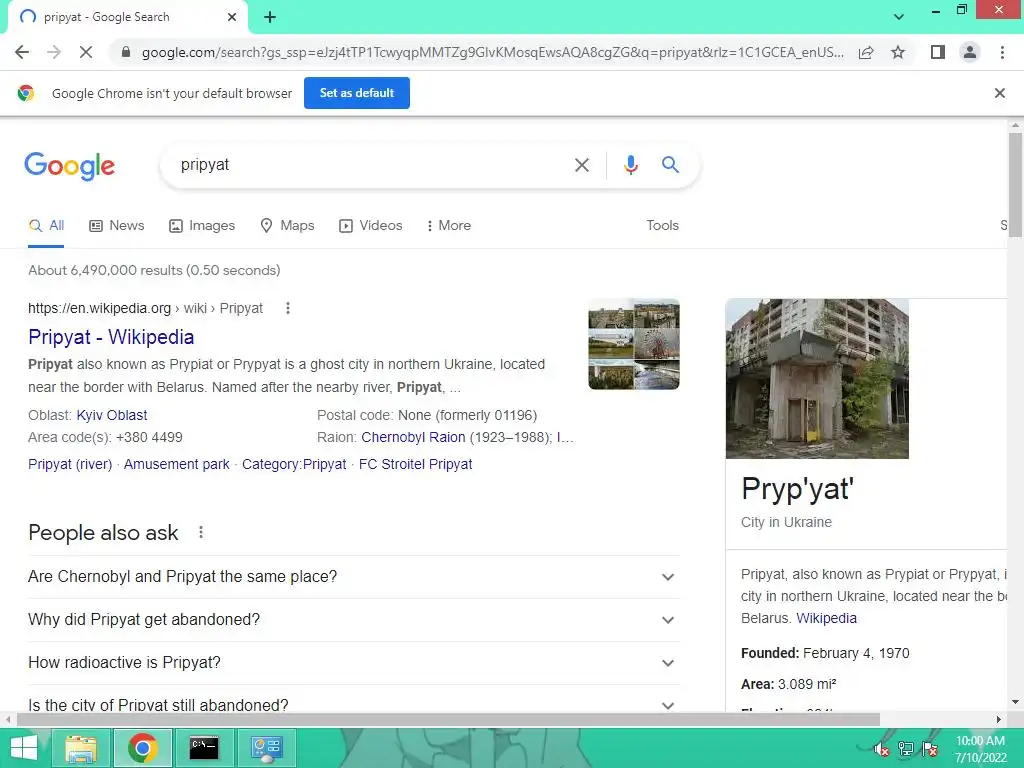1024x768 pixels.
Task: Open the tab search dropdown arrow
Action: 899,17
